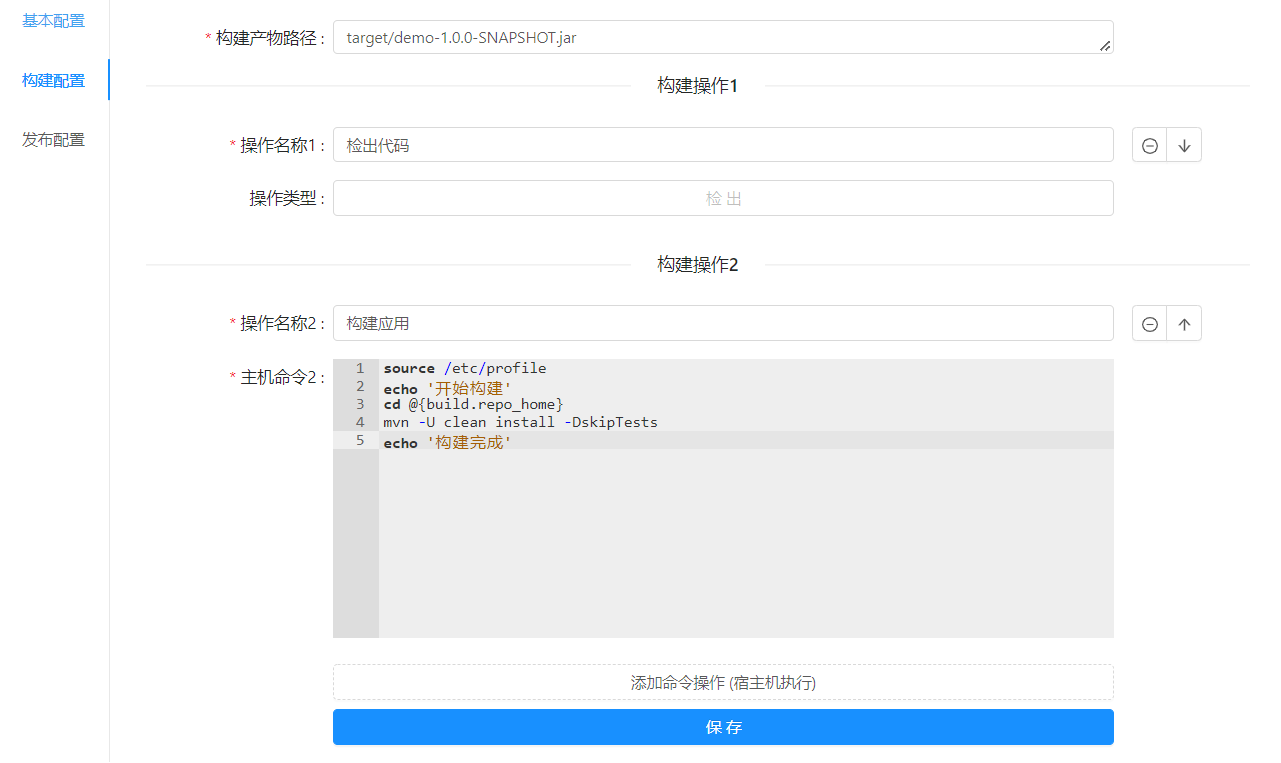The image size is (1281, 763).
Task: Move build operation 2 up with arrow
Action: pyautogui.click(x=1185, y=323)
